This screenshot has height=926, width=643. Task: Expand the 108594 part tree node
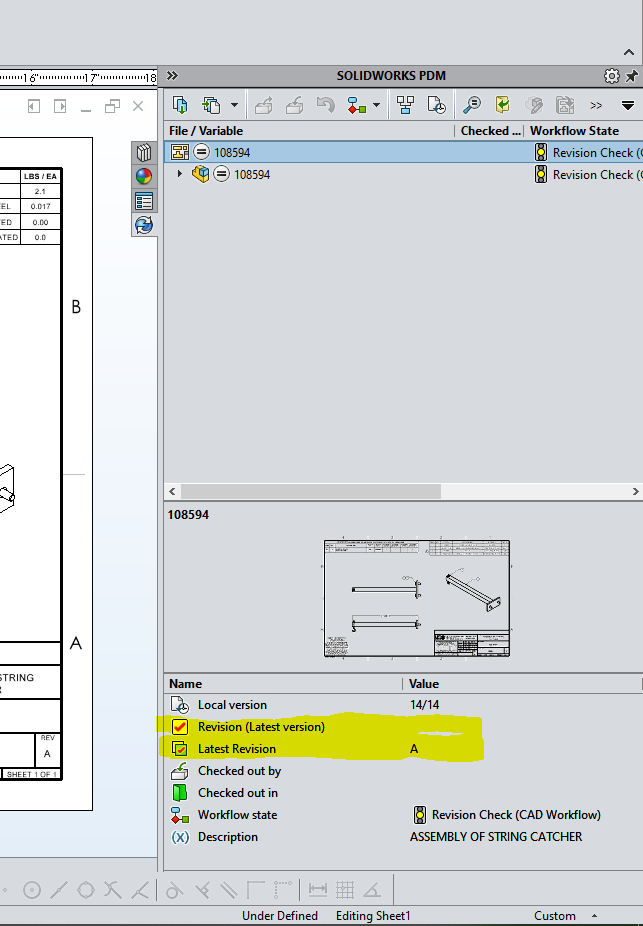pyautogui.click(x=180, y=174)
